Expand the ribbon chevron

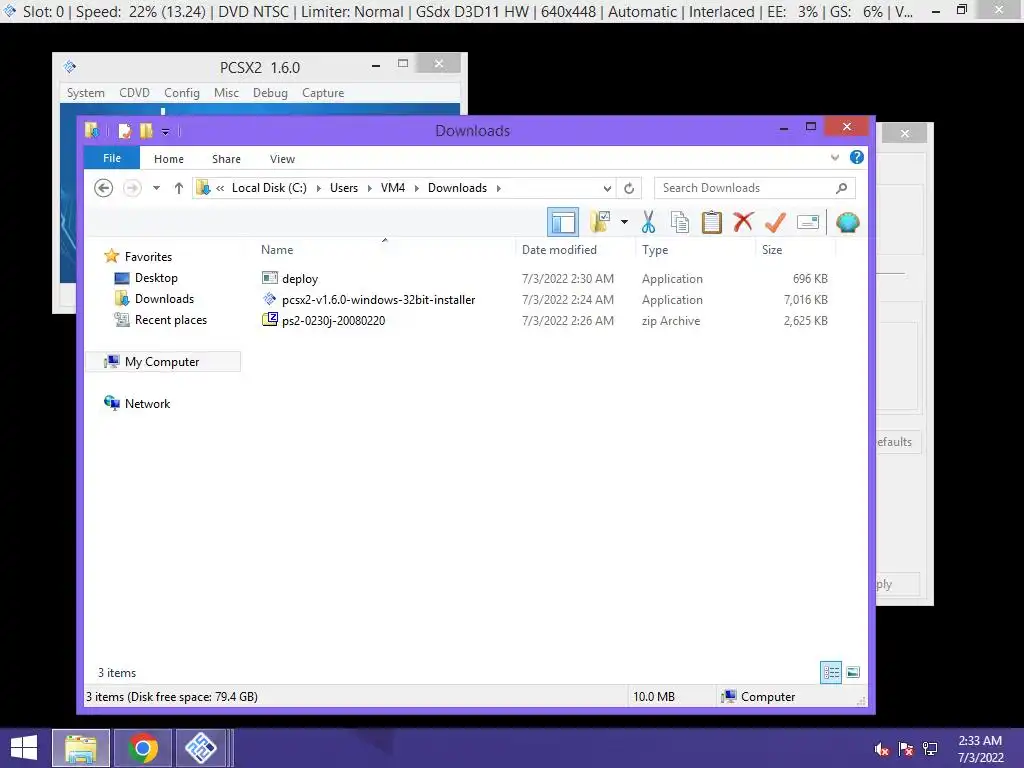835,157
